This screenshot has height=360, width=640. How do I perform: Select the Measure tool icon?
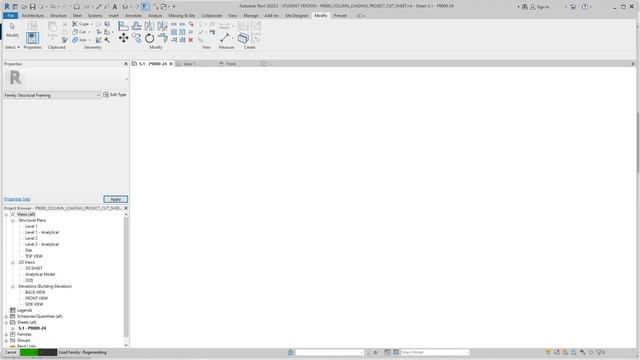click(x=225, y=38)
